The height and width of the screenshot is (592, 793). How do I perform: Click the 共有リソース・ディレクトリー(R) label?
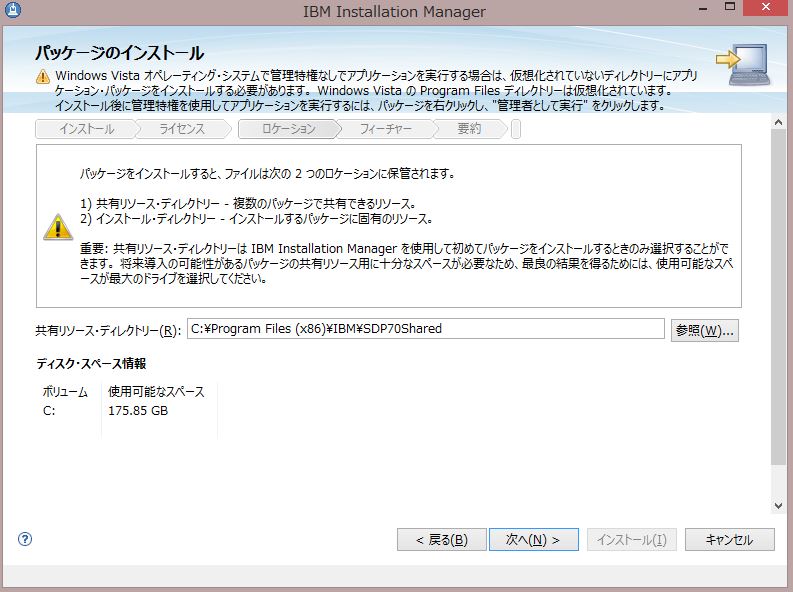coord(108,331)
